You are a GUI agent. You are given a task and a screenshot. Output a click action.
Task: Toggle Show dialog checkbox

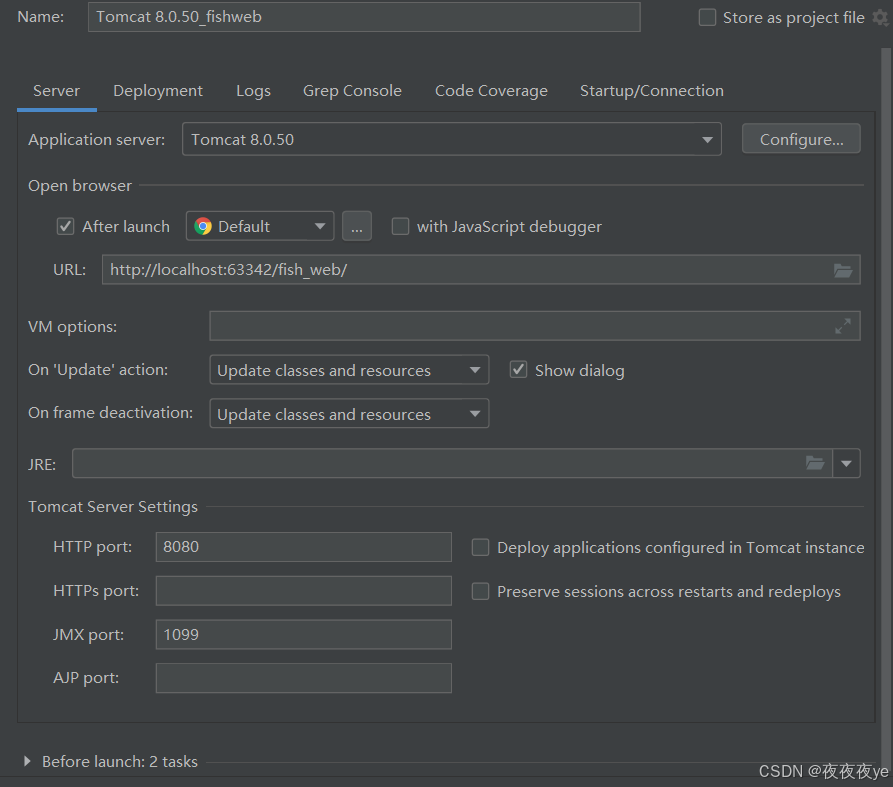[518, 370]
